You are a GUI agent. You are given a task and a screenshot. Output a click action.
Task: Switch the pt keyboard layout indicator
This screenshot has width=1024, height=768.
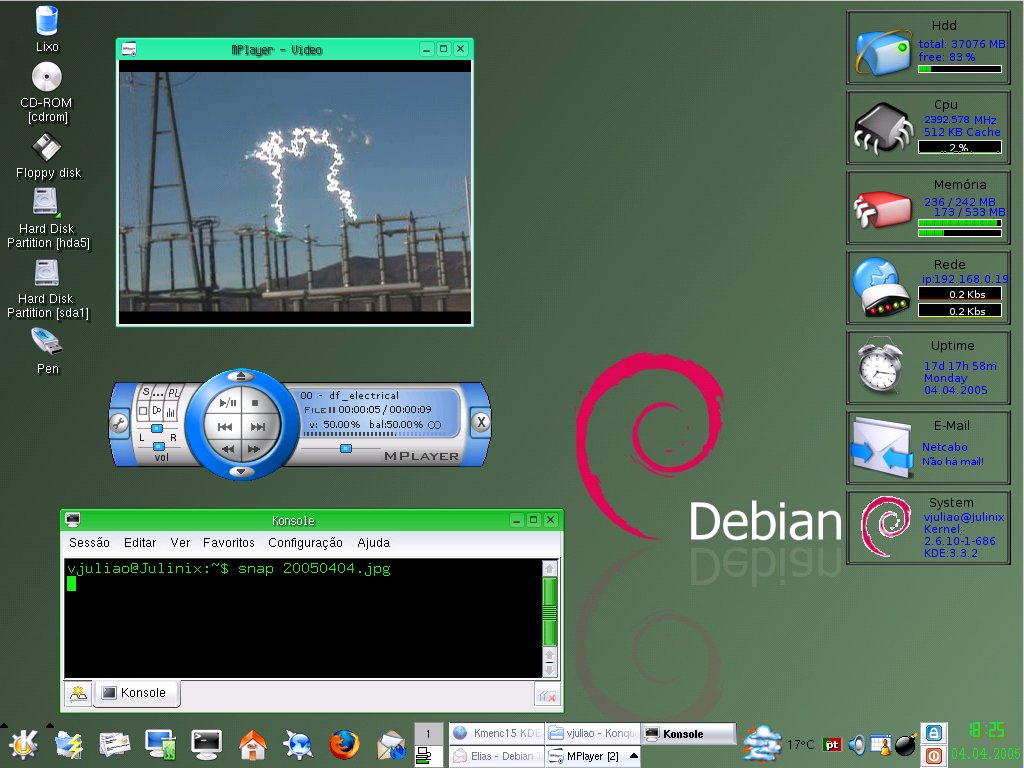click(x=832, y=744)
